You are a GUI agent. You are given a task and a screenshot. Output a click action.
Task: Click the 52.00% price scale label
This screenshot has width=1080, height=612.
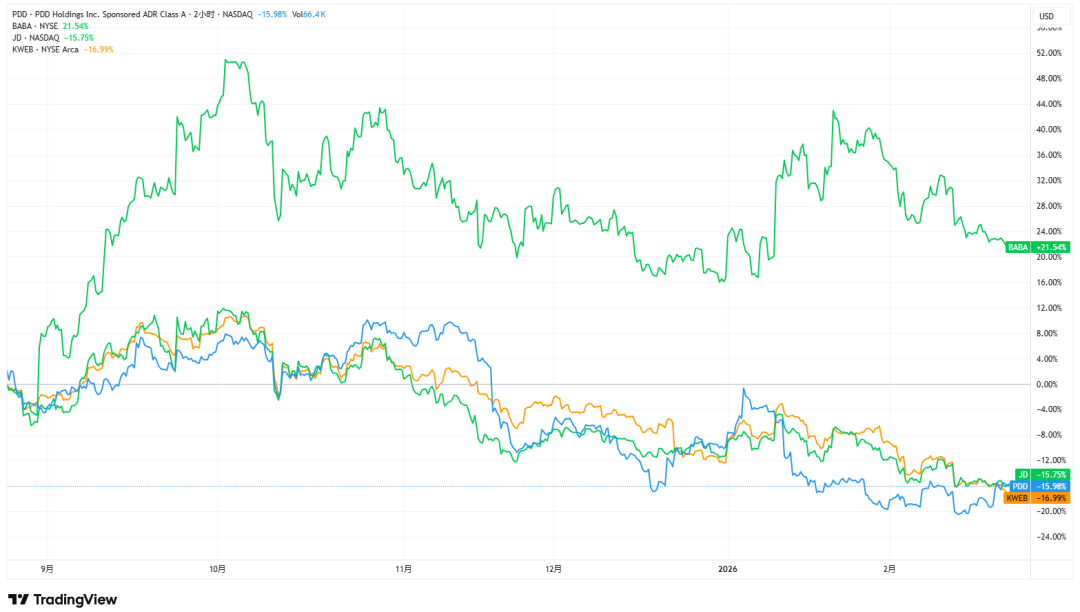tap(1047, 53)
